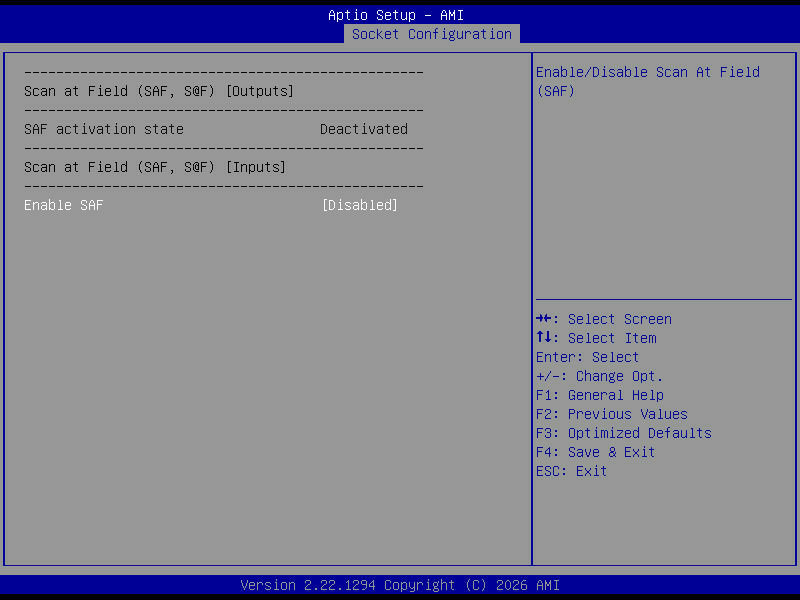Click the SAF activation state label
800x600 pixels.
point(104,129)
